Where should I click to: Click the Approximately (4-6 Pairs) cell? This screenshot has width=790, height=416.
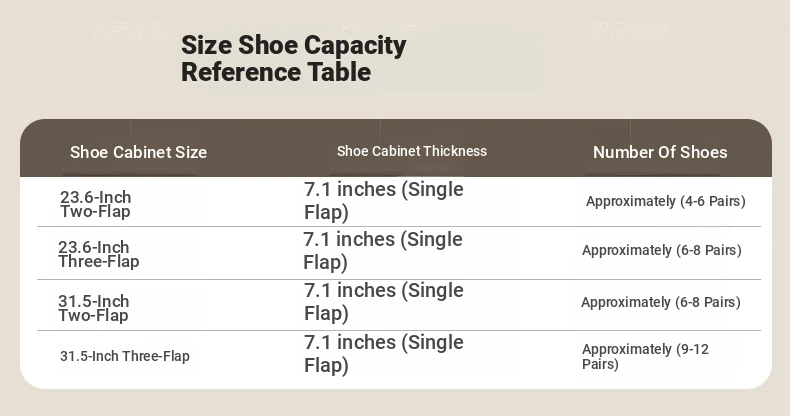pos(666,201)
